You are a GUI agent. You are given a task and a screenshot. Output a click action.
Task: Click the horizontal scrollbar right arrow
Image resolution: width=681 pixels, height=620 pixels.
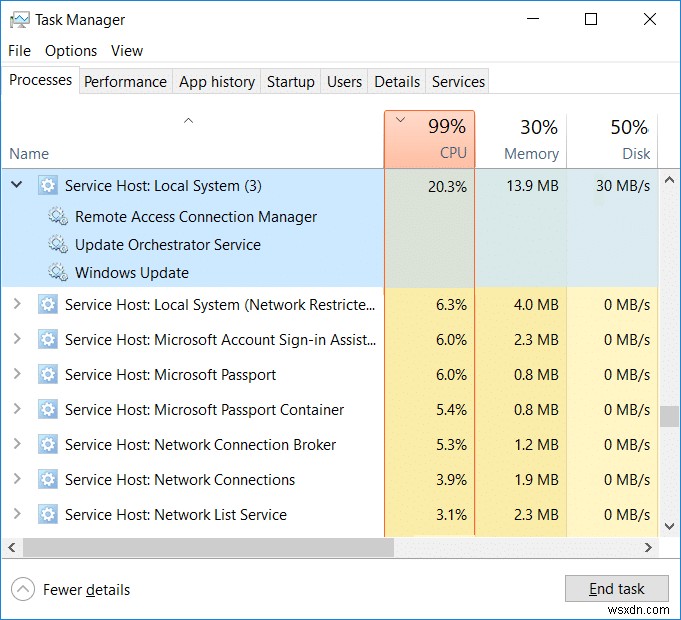pyautogui.click(x=648, y=547)
